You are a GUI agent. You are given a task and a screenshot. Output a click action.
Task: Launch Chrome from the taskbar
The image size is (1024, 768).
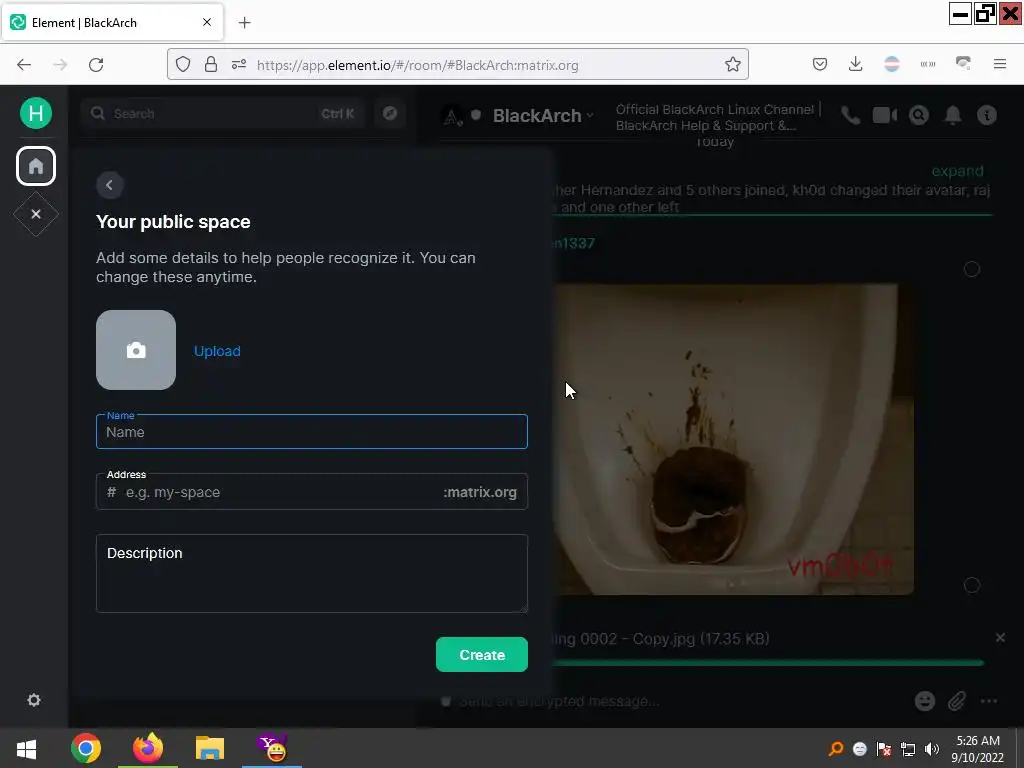coord(86,748)
